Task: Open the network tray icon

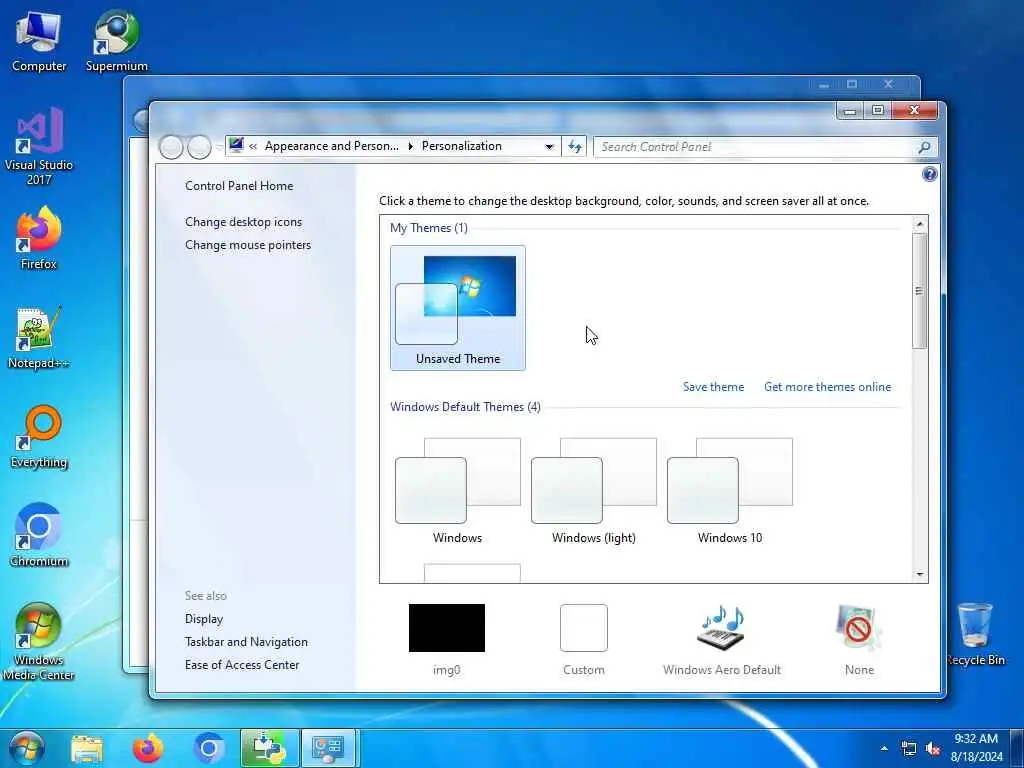Action: click(908, 748)
